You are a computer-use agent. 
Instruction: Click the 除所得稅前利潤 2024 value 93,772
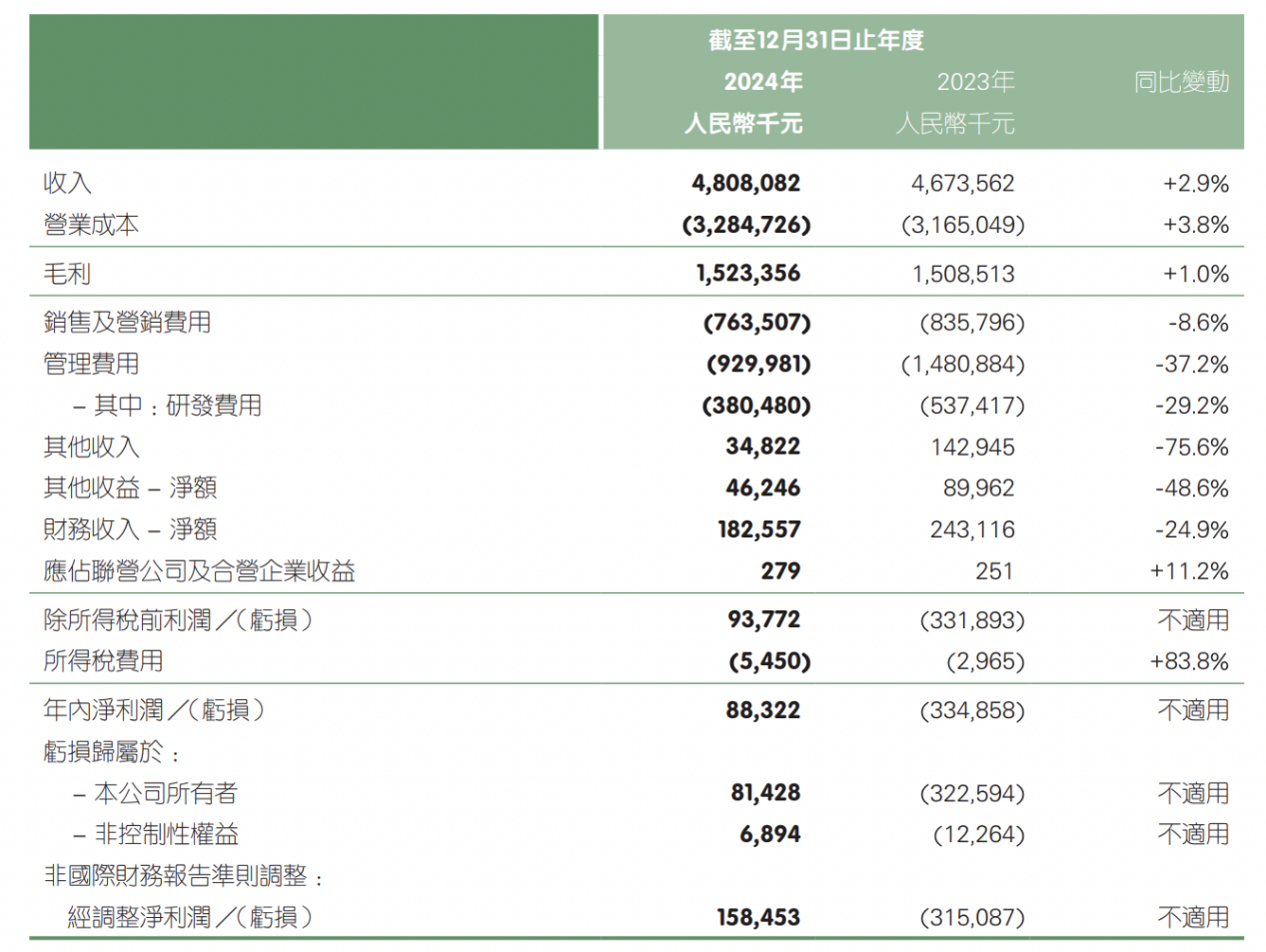763,620
